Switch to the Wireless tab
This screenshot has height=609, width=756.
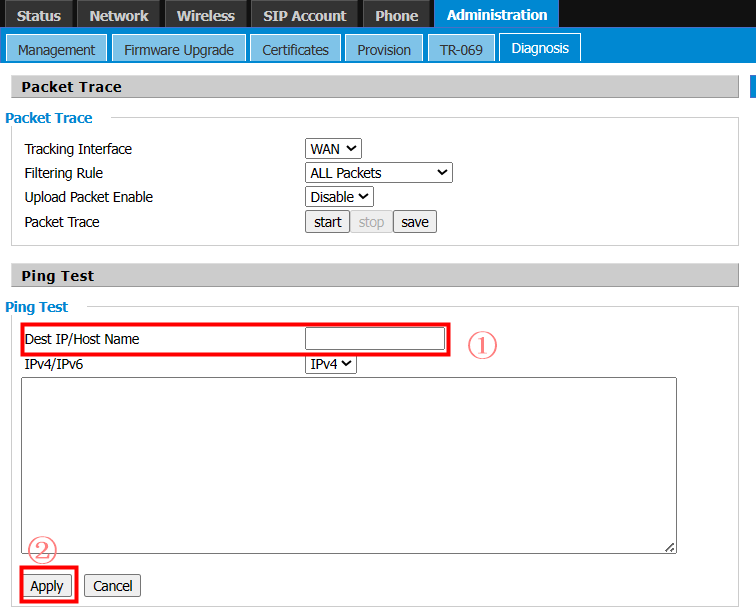pyautogui.click(x=205, y=14)
